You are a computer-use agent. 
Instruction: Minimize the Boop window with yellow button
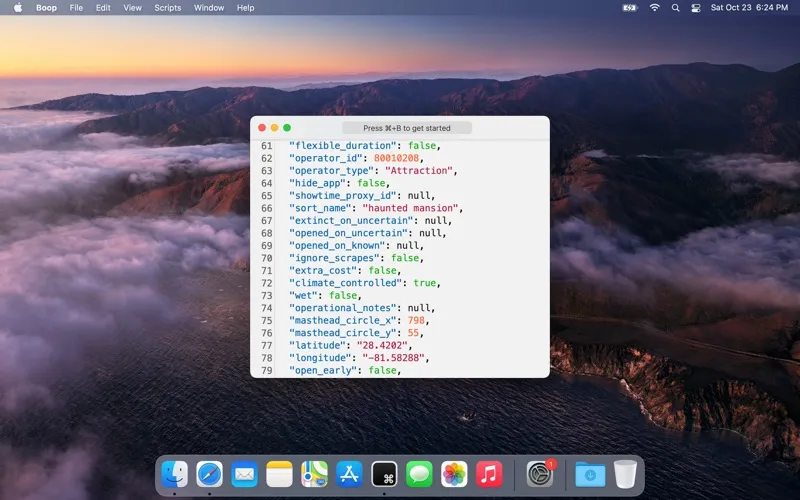coord(274,128)
